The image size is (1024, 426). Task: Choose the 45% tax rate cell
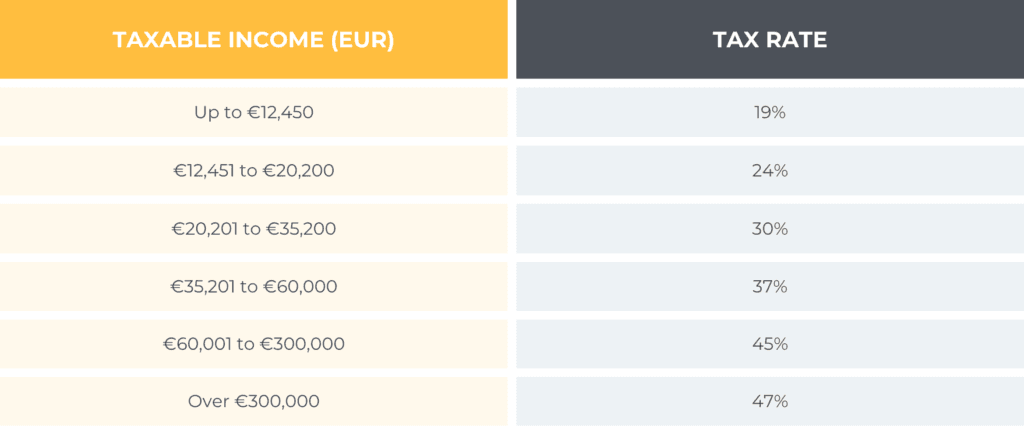pyautogui.click(x=769, y=344)
